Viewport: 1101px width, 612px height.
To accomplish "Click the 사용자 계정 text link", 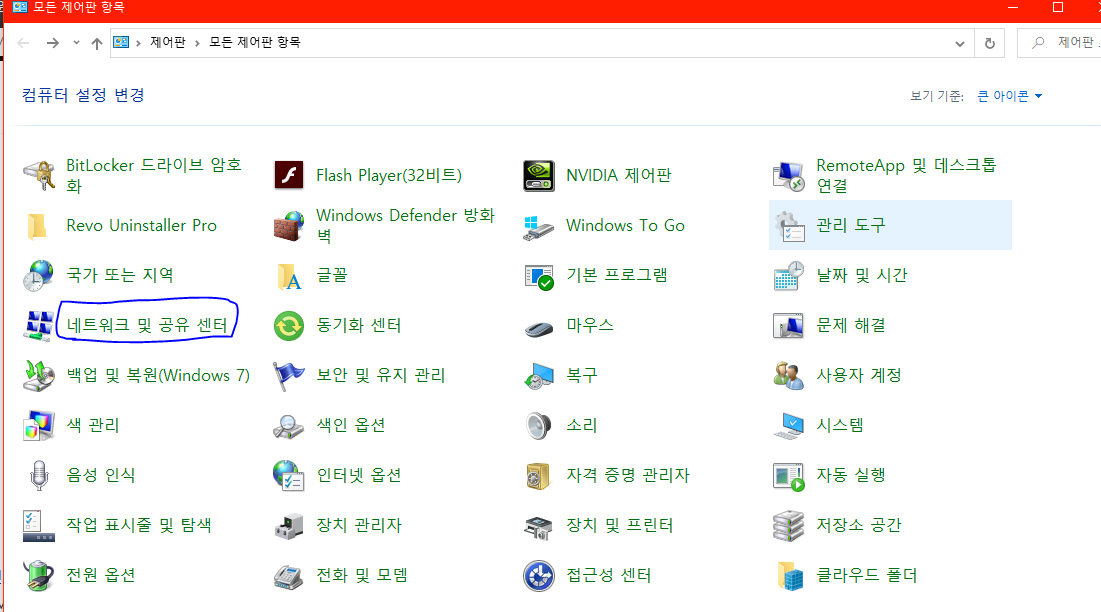I will 858,375.
